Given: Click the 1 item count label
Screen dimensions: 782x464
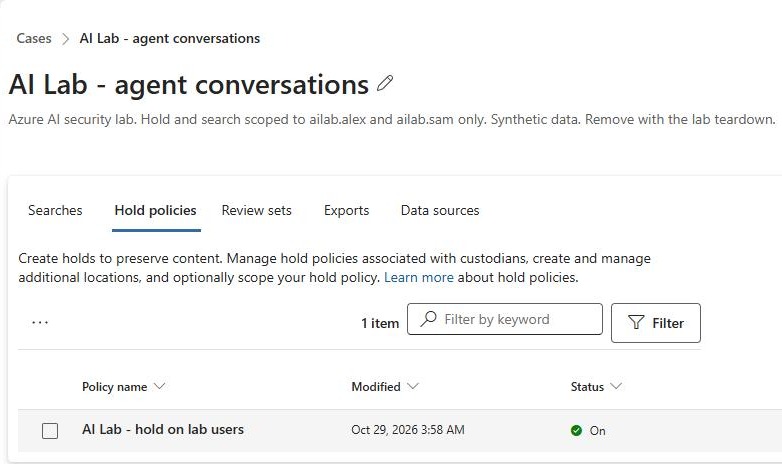Looking at the screenshot, I should click(x=380, y=323).
